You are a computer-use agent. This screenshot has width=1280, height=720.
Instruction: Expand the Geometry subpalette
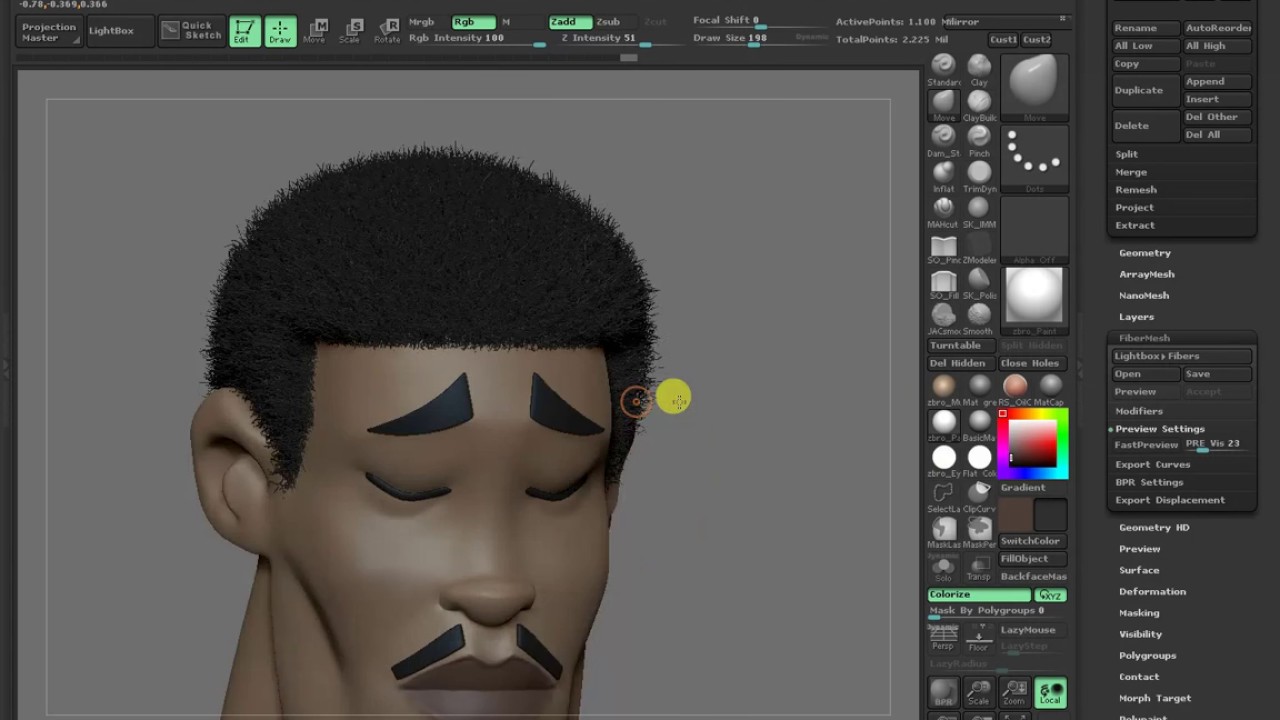[1145, 253]
